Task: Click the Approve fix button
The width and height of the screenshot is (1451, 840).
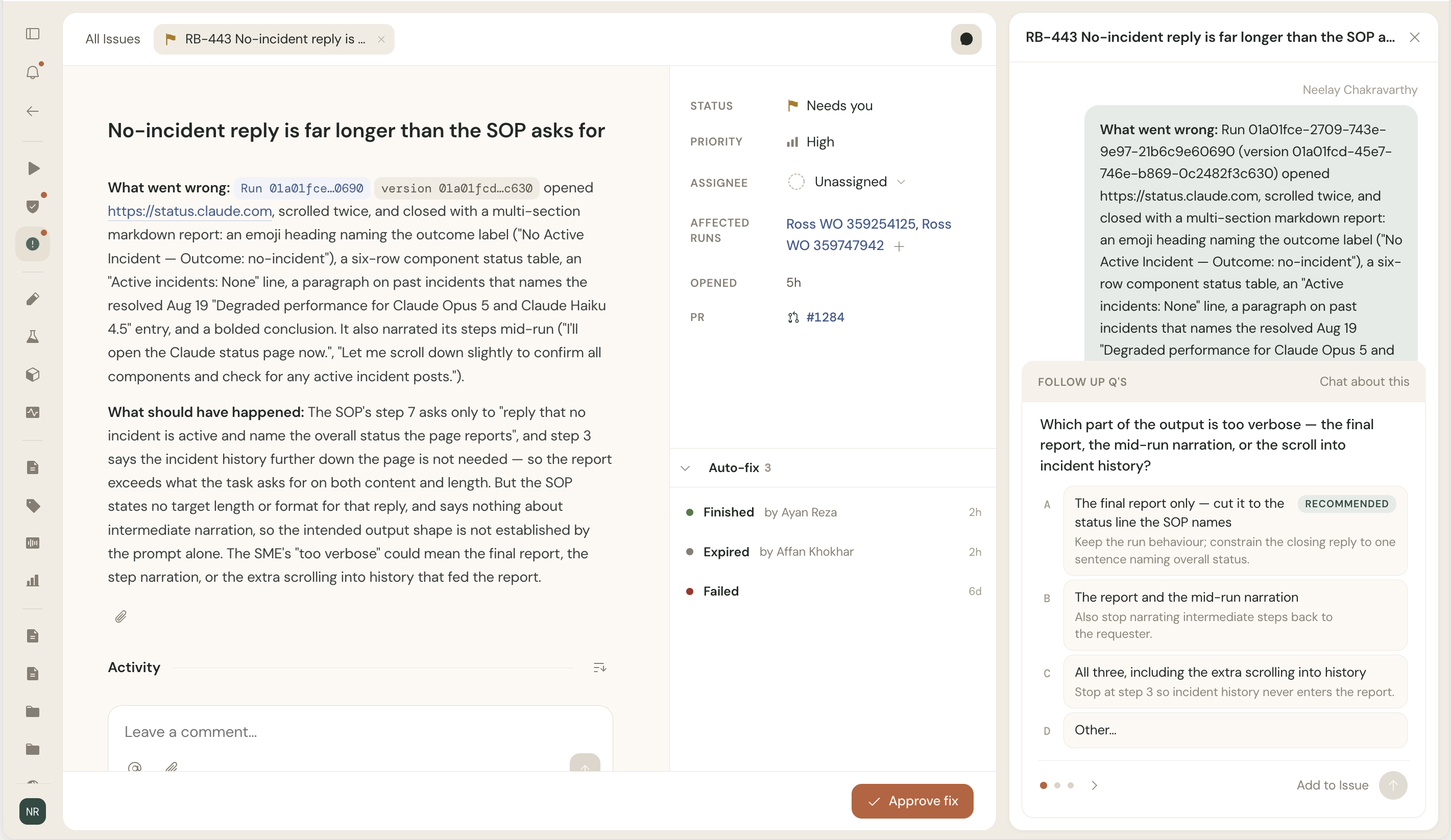Action: (912, 801)
